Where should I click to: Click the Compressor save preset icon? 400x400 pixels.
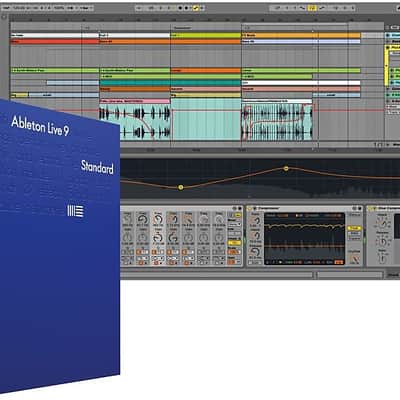click(360, 209)
